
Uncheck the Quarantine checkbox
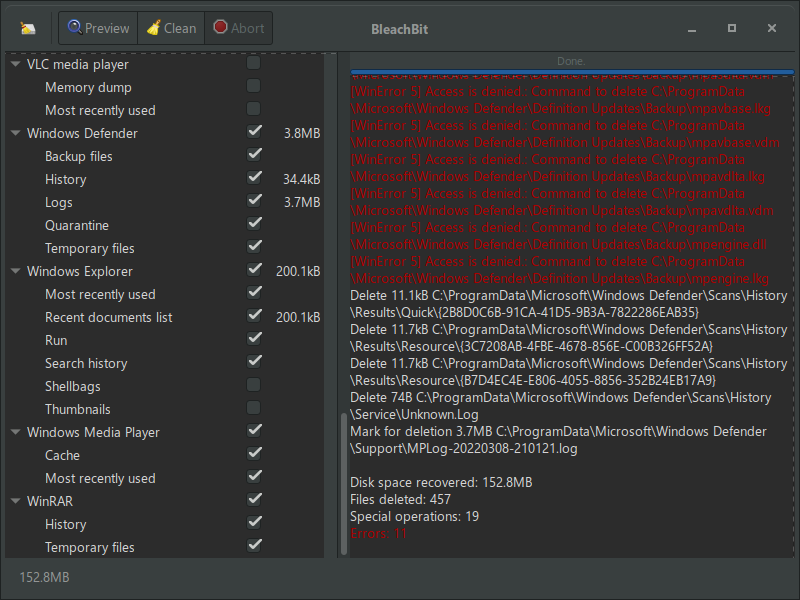coord(254,223)
